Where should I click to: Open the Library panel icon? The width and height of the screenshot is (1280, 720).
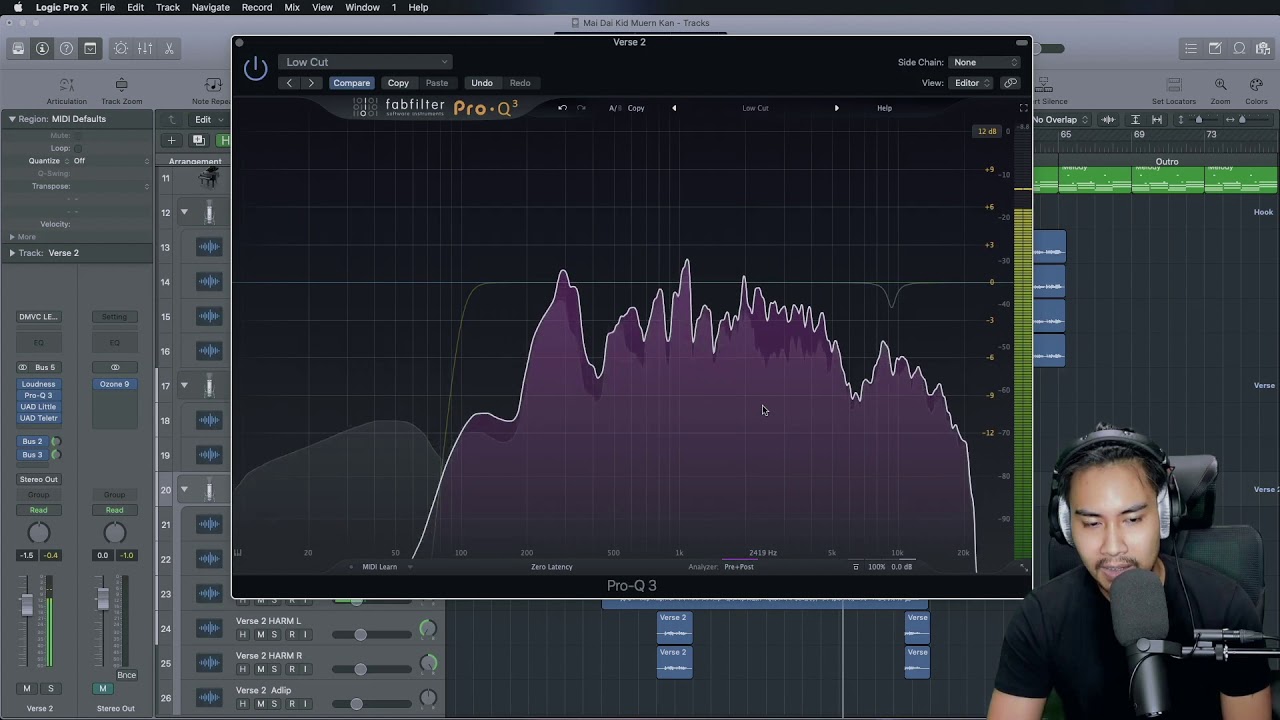pos(18,48)
